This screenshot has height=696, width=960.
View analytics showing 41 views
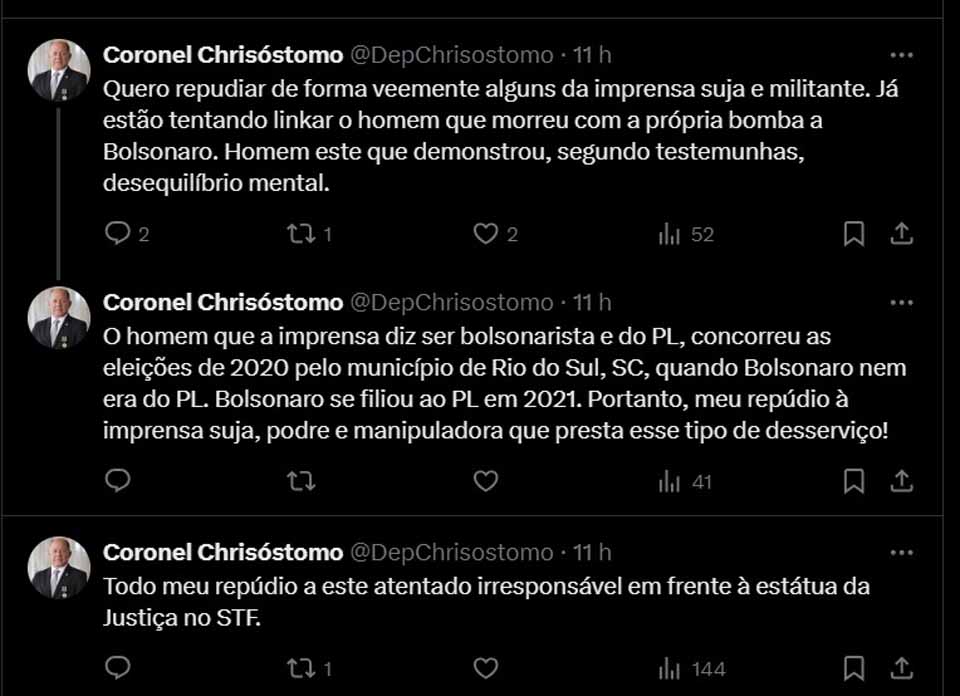click(x=686, y=481)
